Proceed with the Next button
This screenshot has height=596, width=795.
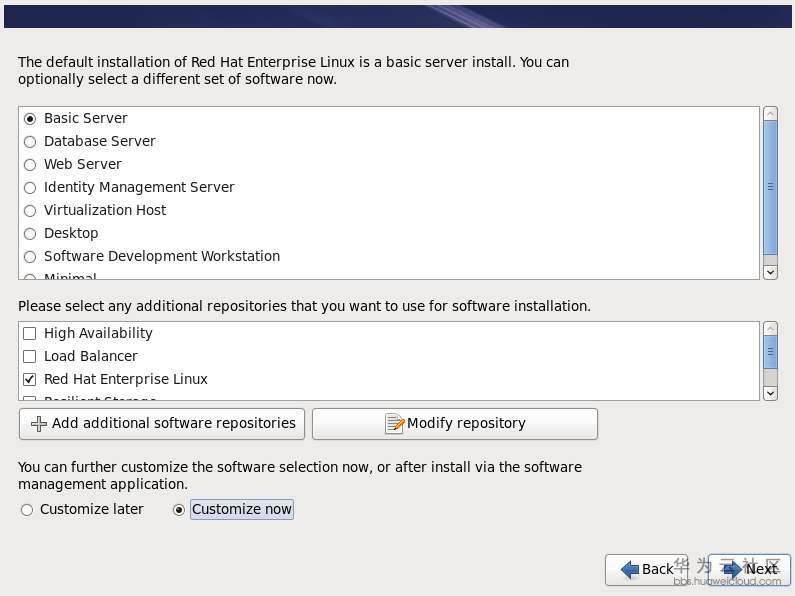pos(749,569)
